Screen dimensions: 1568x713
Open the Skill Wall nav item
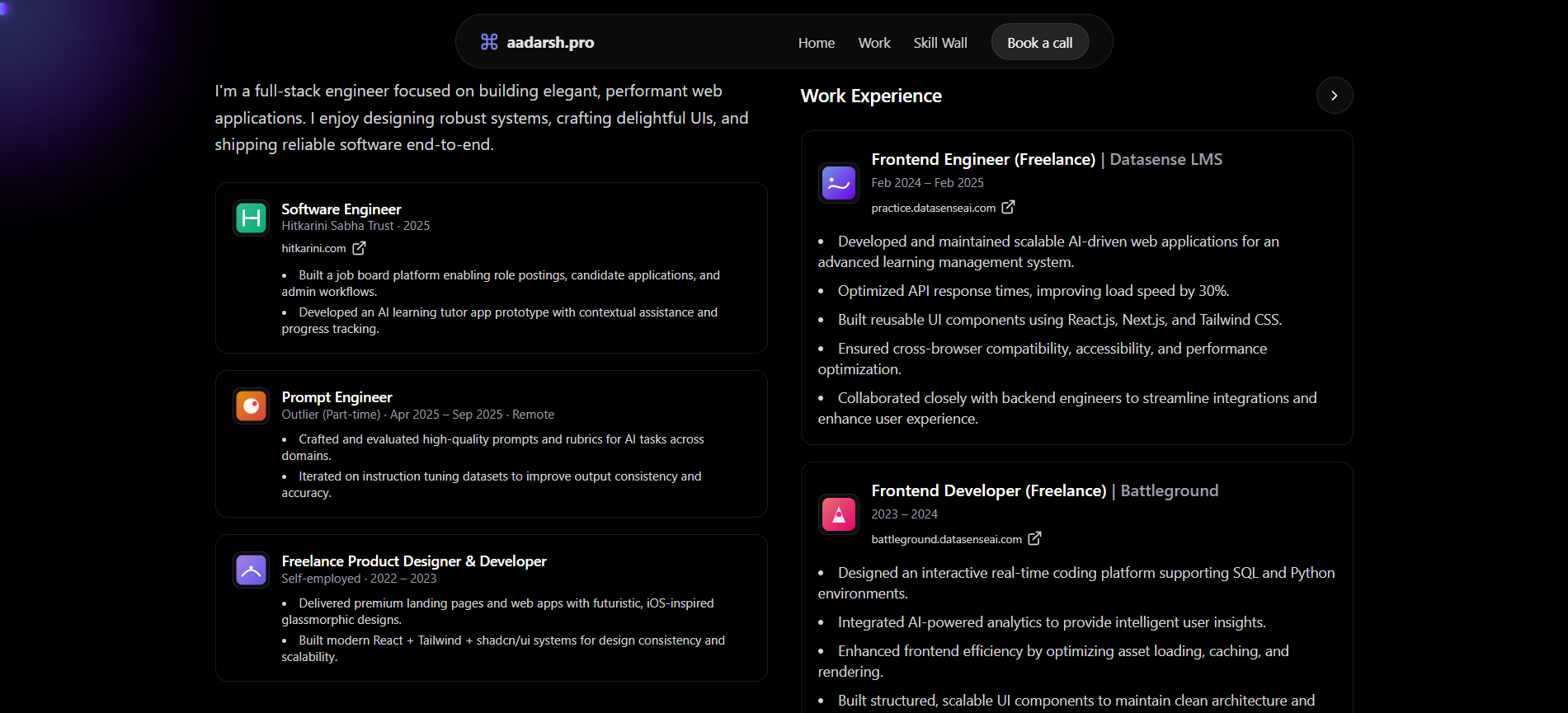940,43
